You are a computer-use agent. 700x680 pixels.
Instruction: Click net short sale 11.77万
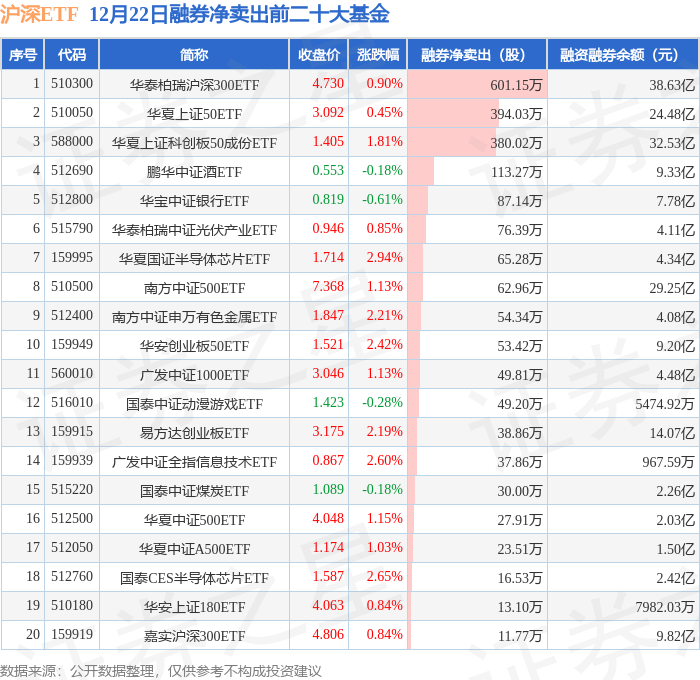520,636
